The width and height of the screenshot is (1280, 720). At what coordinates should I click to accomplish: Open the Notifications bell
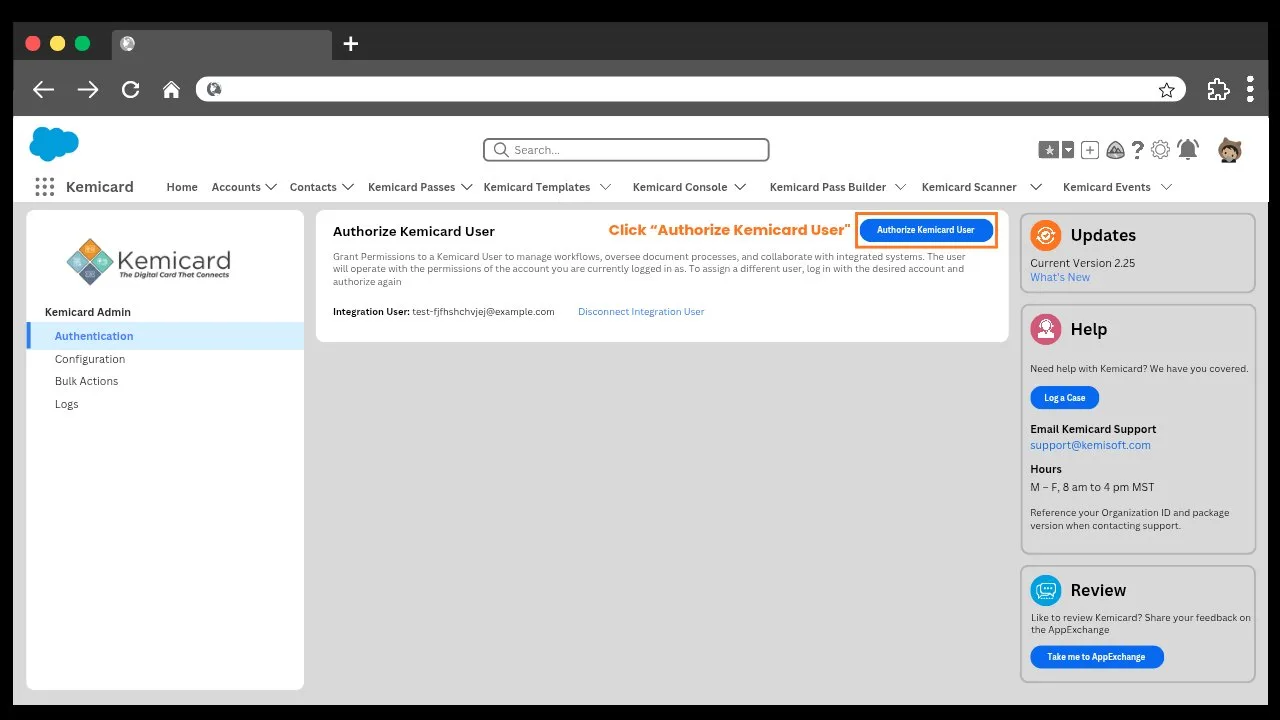1188,150
